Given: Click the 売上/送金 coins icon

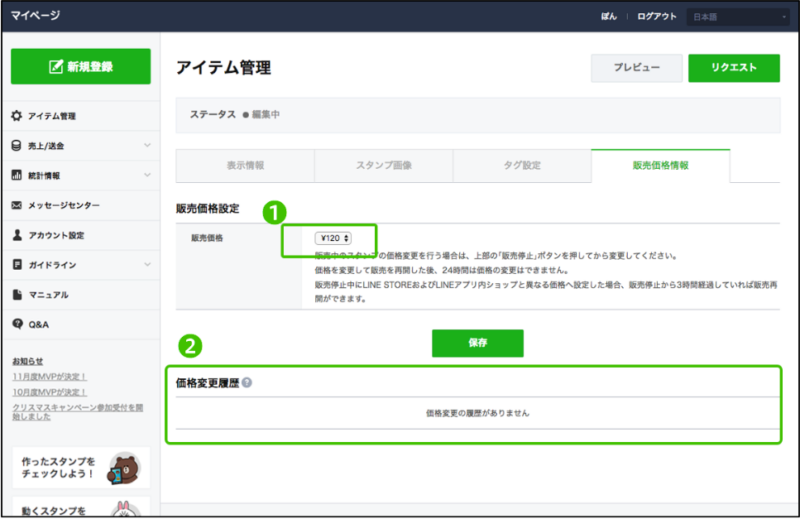Looking at the screenshot, I should 17,146.
